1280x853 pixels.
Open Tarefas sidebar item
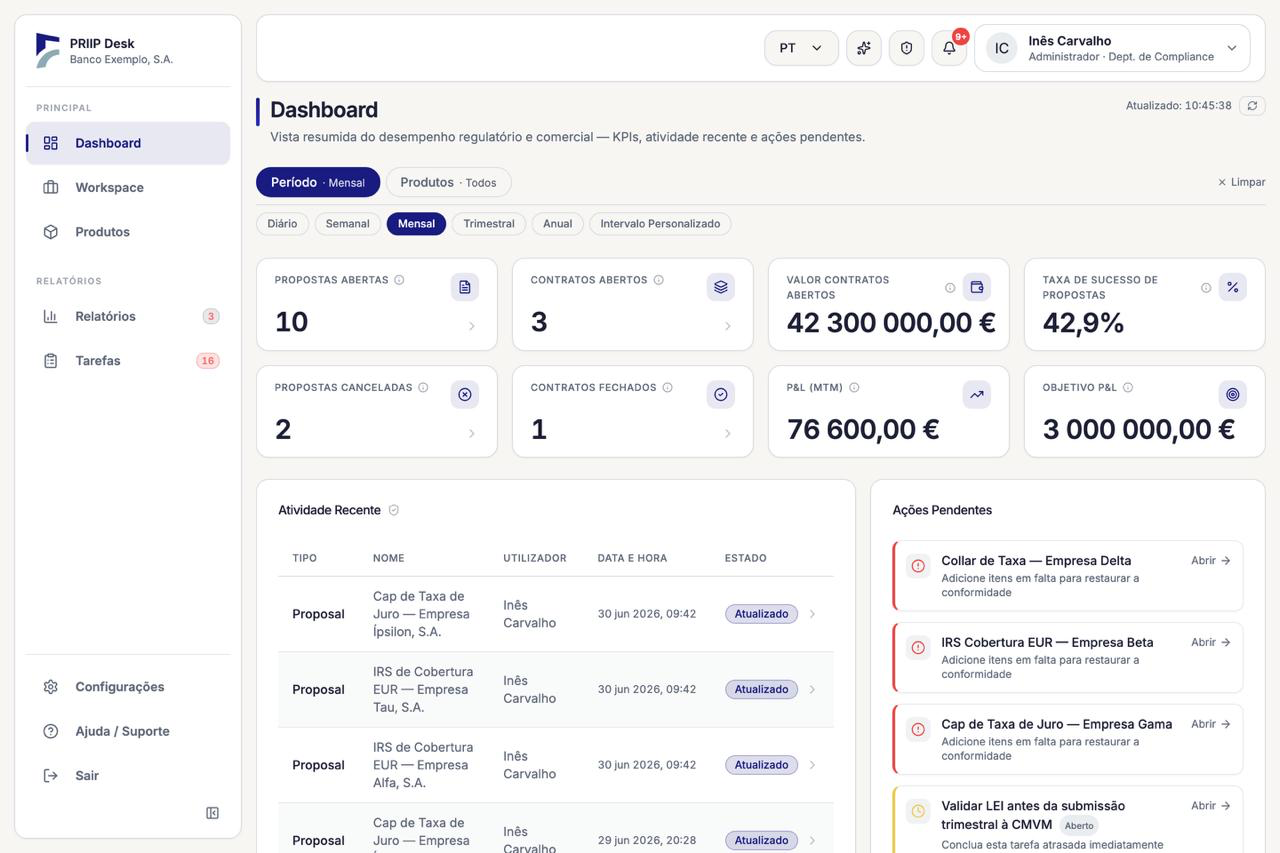pyautogui.click(x=128, y=361)
